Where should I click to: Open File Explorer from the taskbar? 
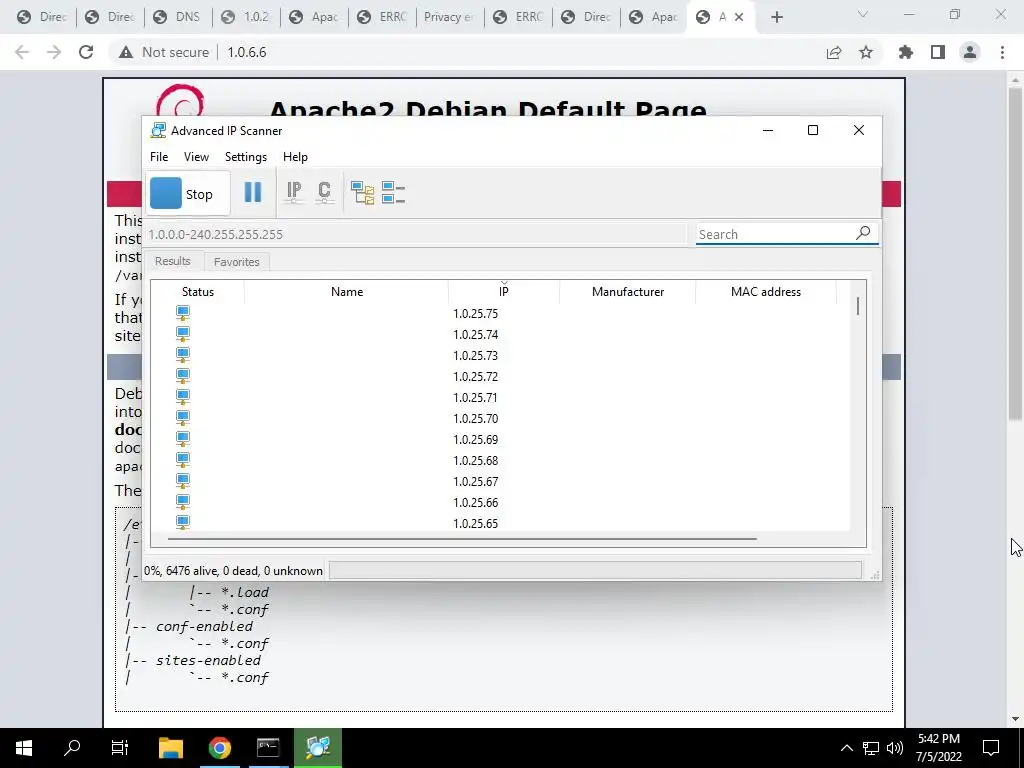pyautogui.click(x=171, y=747)
